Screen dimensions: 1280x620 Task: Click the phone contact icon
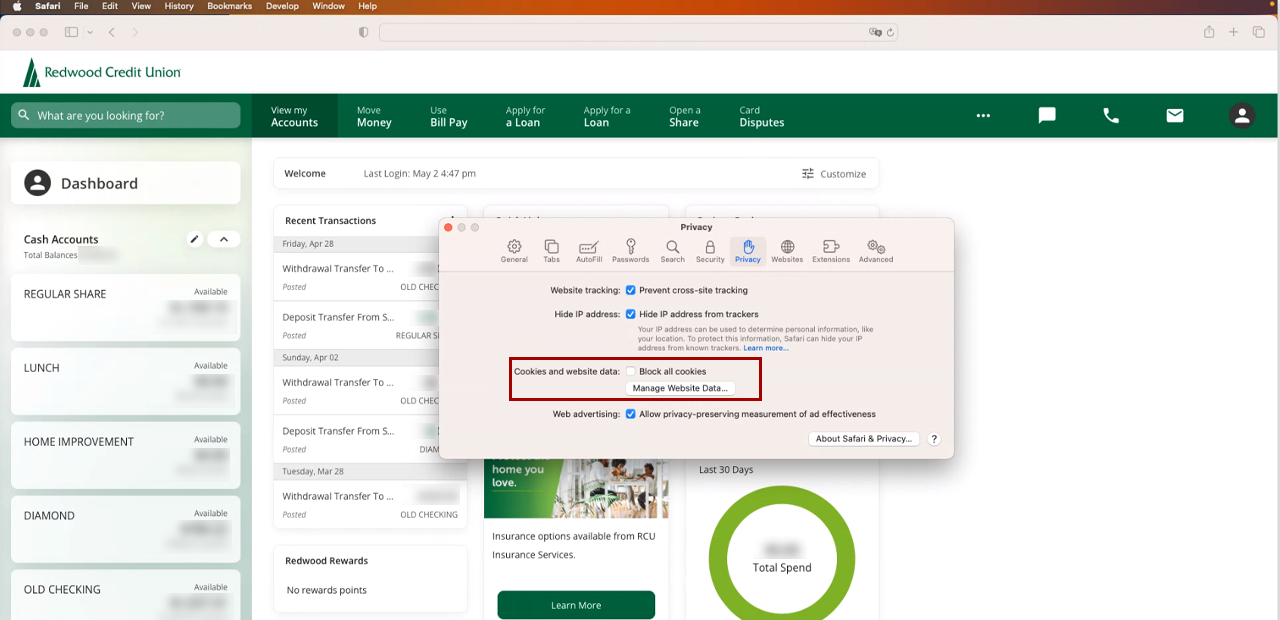pos(1111,115)
